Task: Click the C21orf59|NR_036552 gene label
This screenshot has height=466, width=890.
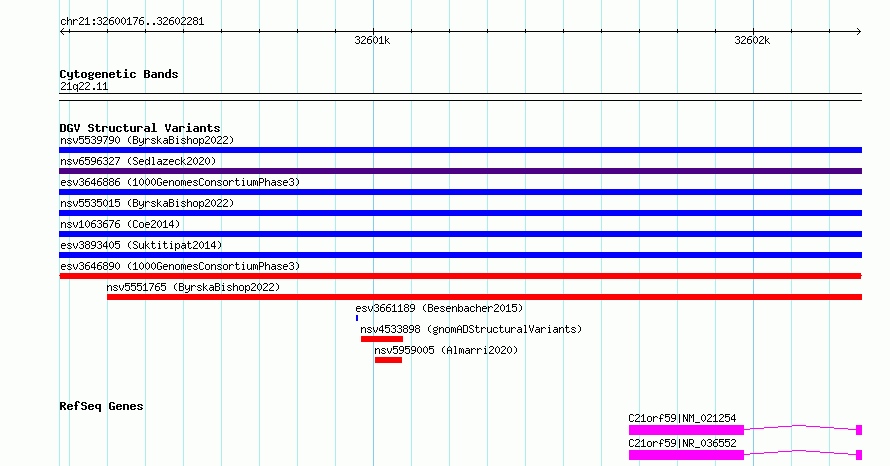Action: [682, 443]
